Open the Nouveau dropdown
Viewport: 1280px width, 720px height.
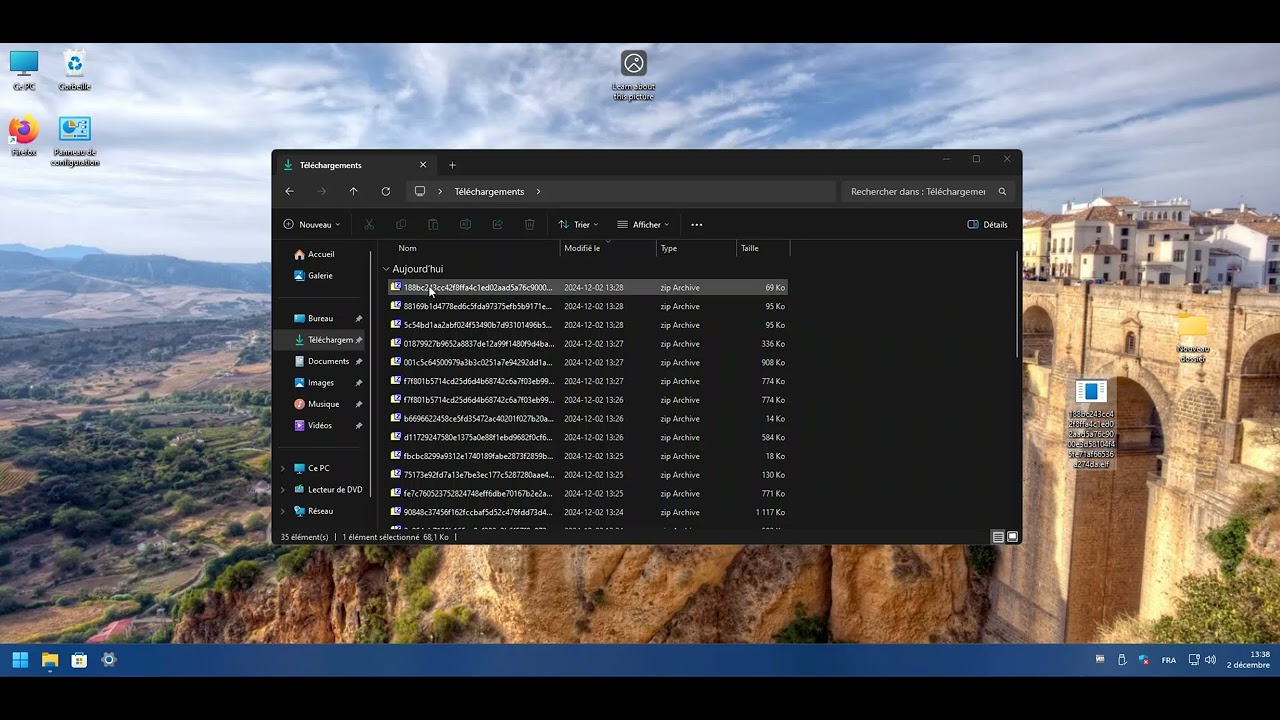(x=312, y=225)
